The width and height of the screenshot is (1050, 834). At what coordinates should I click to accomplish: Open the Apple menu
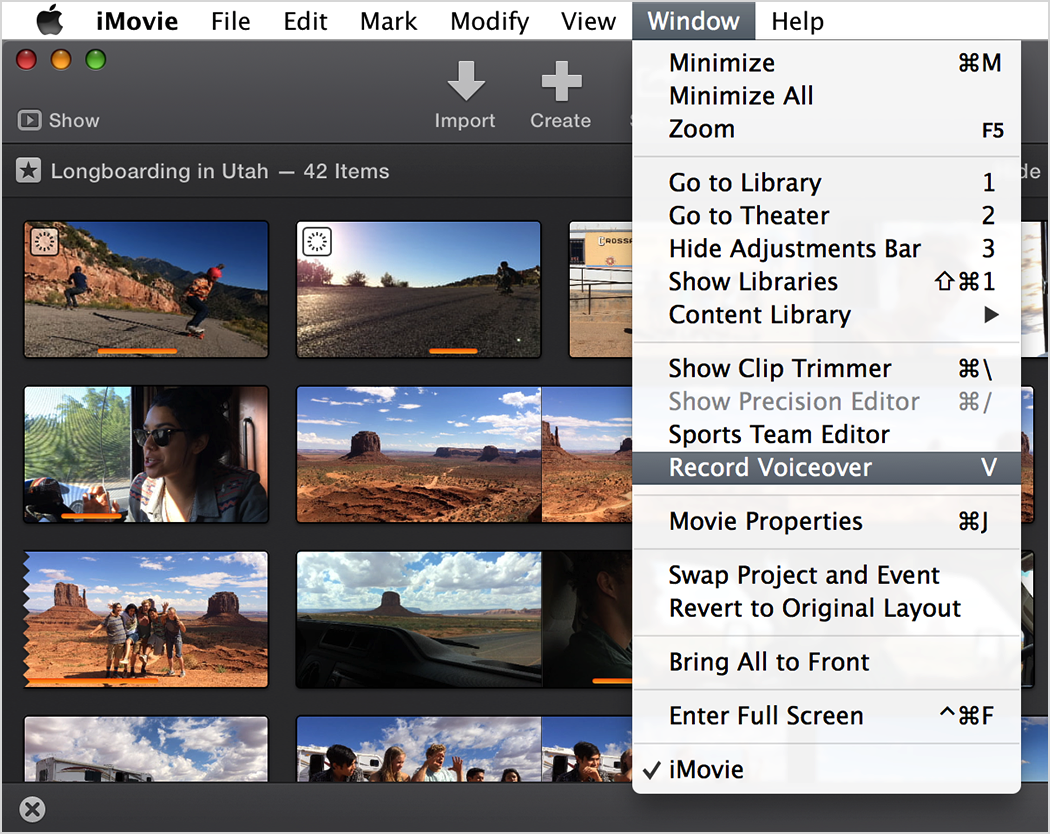(x=49, y=20)
